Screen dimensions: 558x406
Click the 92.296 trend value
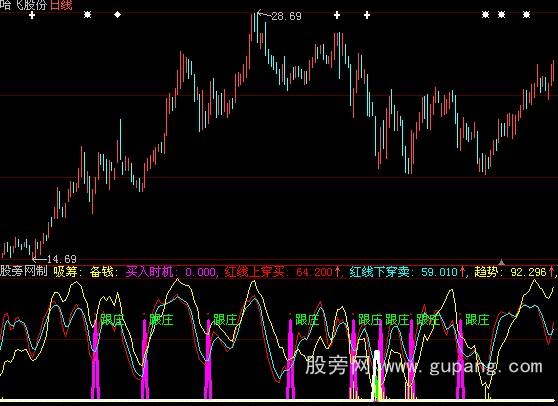pyautogui.click(x=528, y=273)
